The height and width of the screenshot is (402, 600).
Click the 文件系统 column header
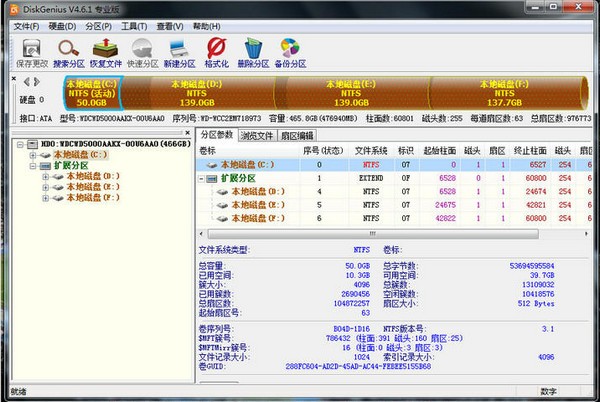(x=371, y=151)
